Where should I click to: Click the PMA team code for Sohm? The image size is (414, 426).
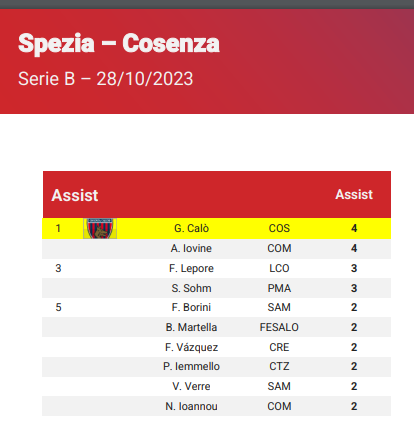[x=279, y=288]
